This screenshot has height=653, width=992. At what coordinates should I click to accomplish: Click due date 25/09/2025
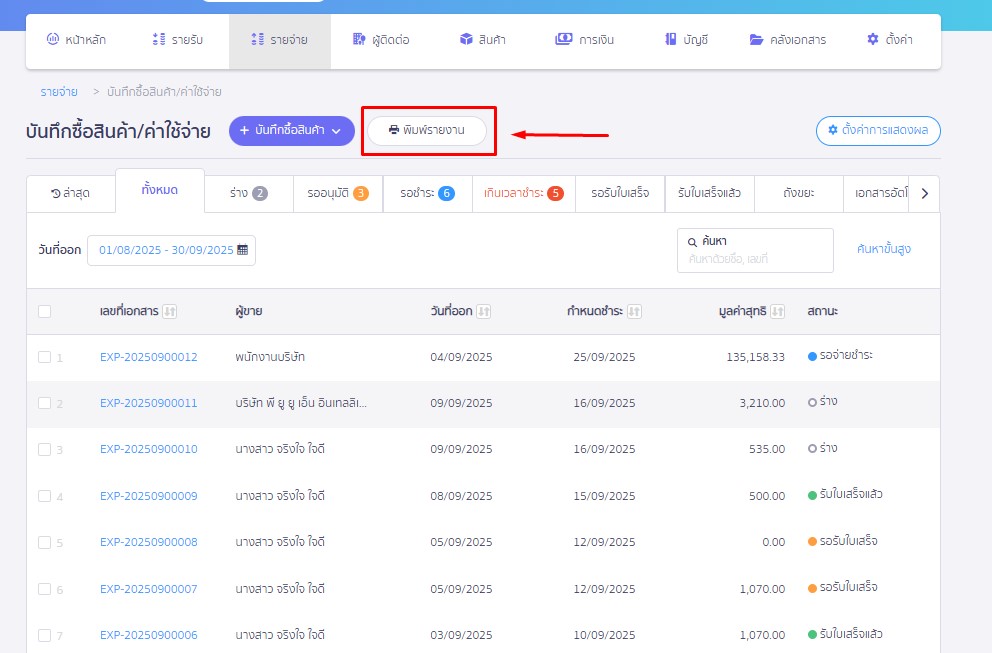(x=604, y=357)
